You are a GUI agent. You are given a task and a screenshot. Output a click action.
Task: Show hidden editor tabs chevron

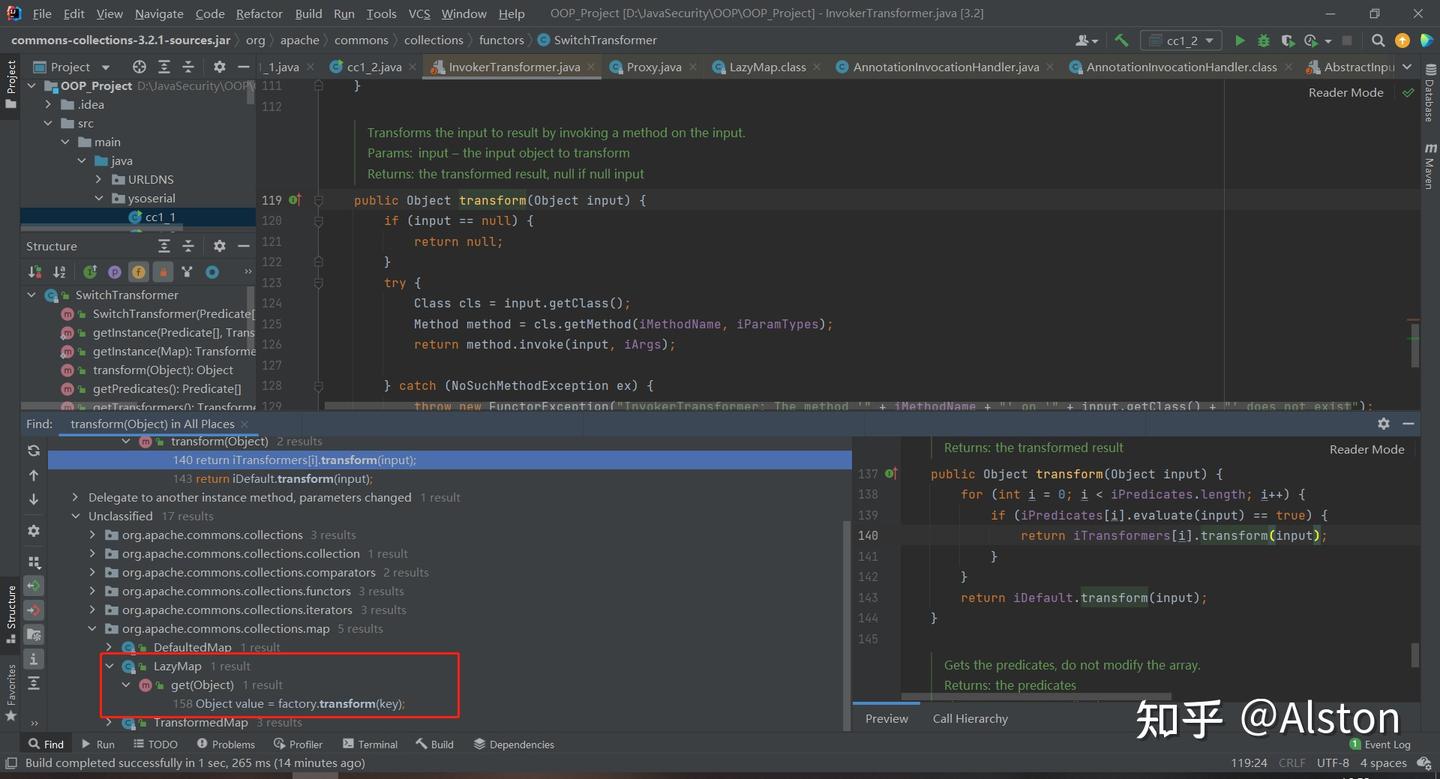(x=1408, y=67)
